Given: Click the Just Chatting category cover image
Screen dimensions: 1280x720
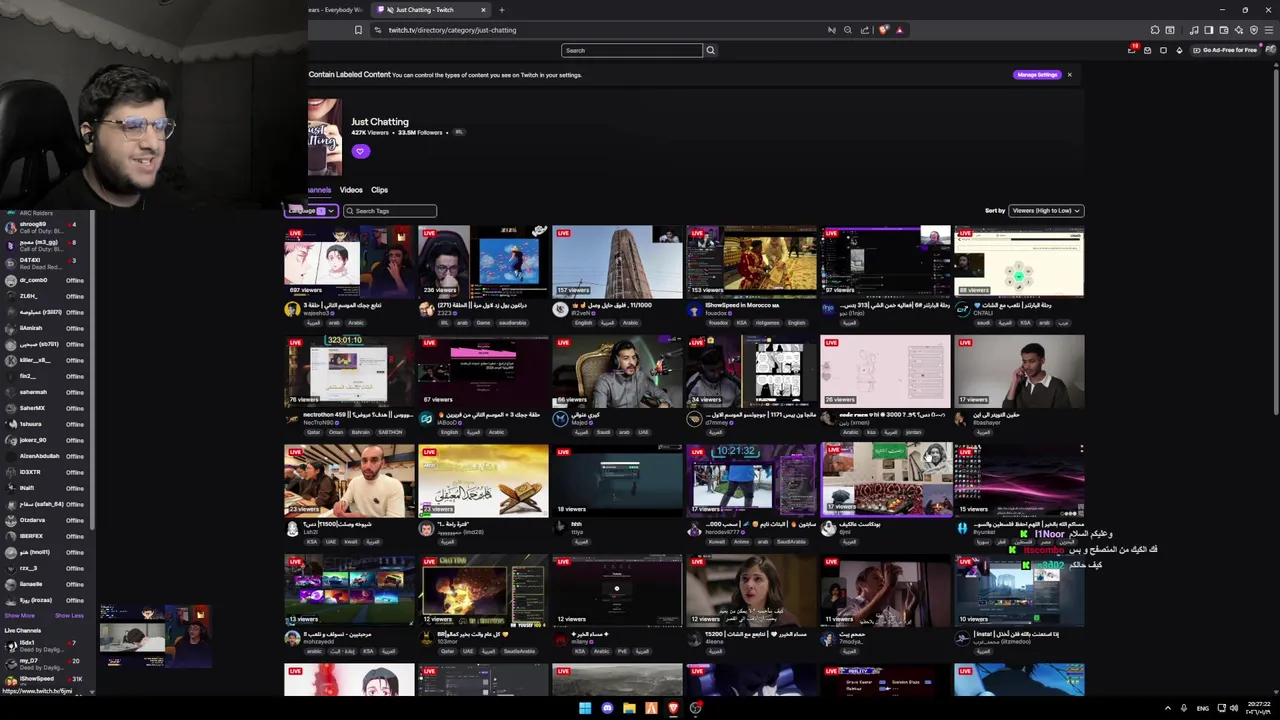Looking at the screenshot, I should pyautogui.click(x=325, y=138).
